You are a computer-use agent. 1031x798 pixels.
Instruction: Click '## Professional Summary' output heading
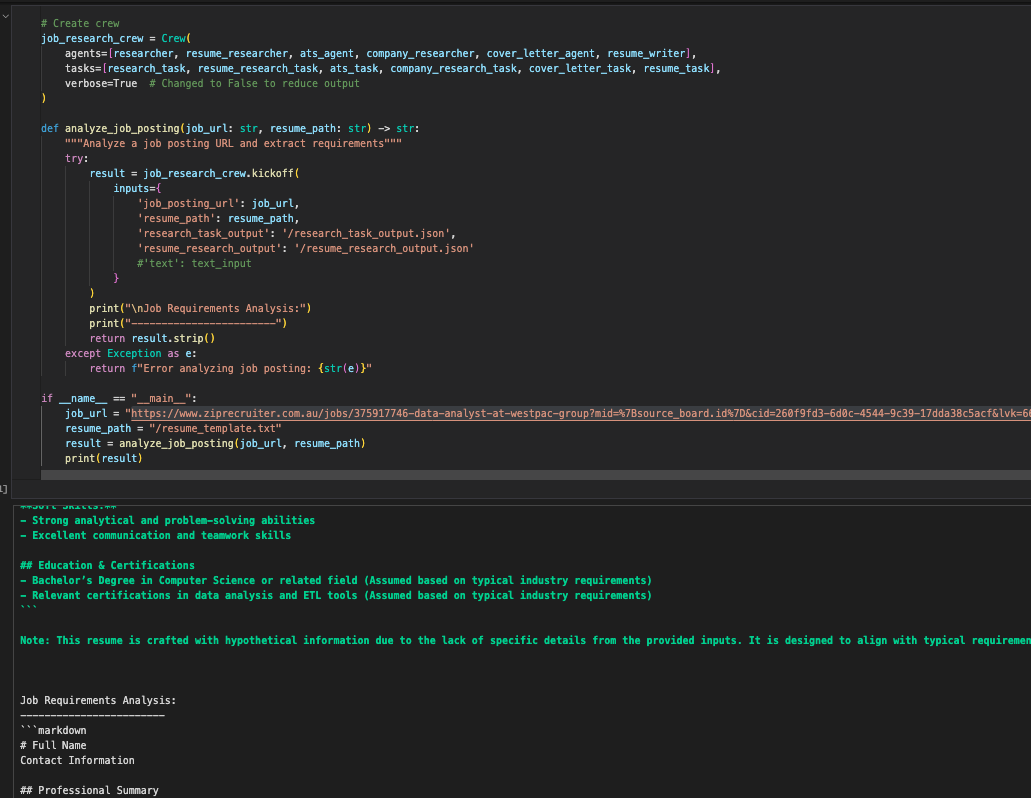pos(89,791)
